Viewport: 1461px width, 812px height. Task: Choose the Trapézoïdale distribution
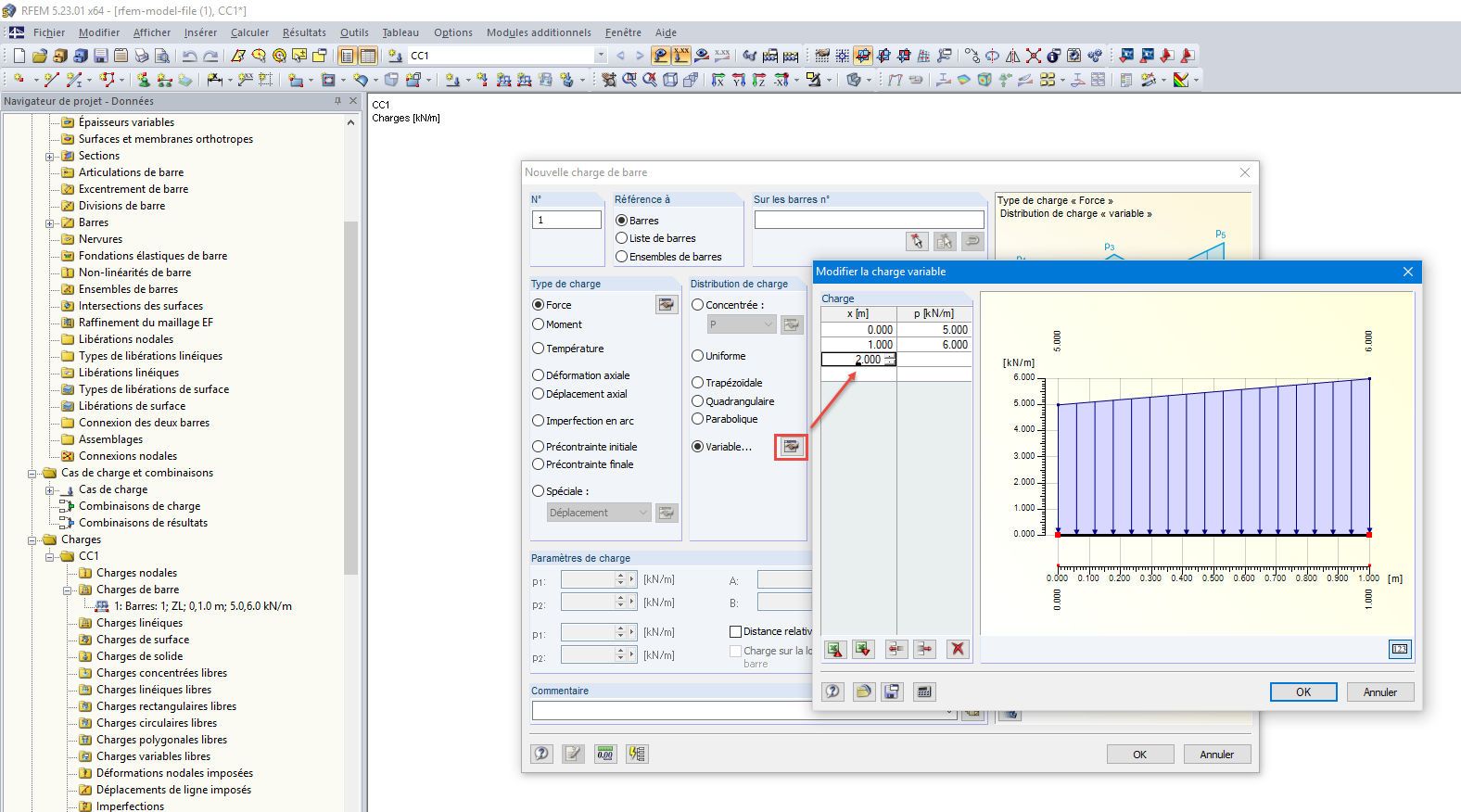click(x=698, y=383)
